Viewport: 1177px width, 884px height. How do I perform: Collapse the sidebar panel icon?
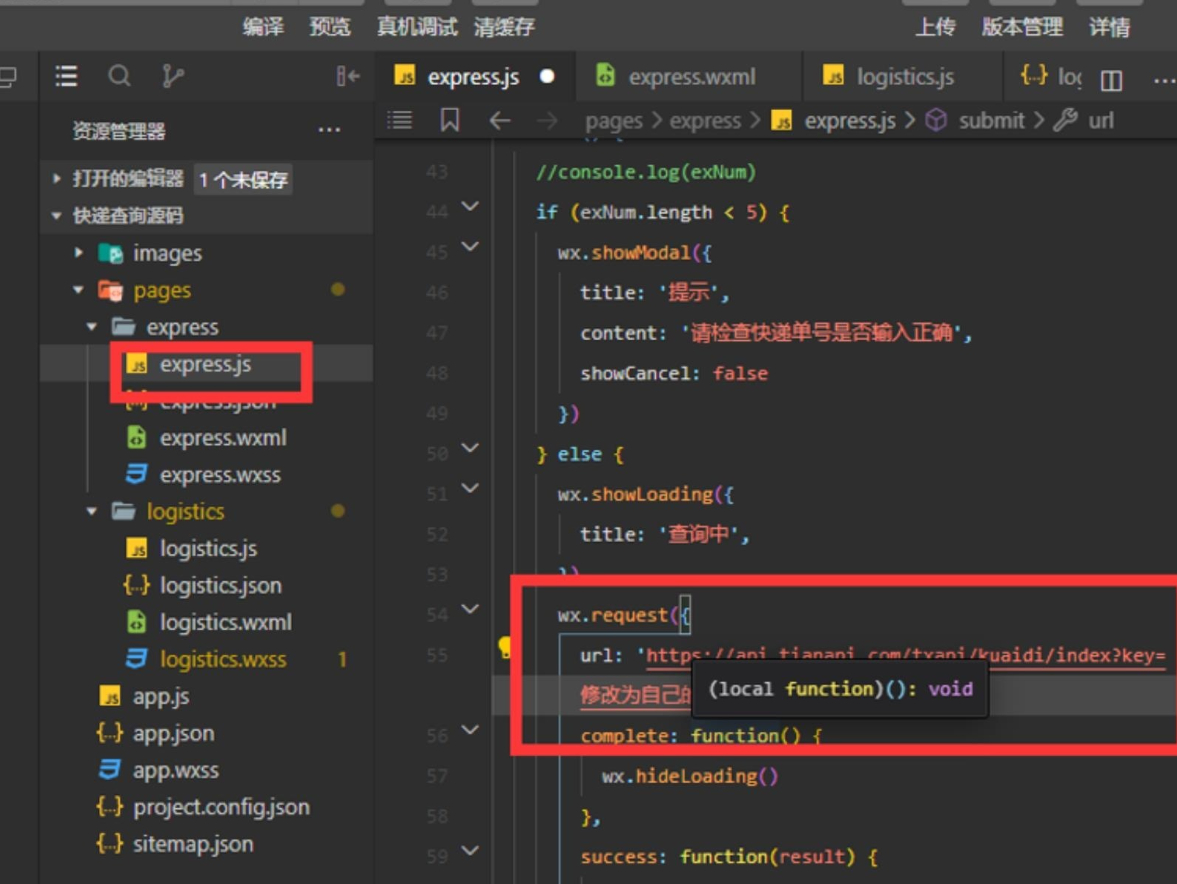(x=348, y=76)
